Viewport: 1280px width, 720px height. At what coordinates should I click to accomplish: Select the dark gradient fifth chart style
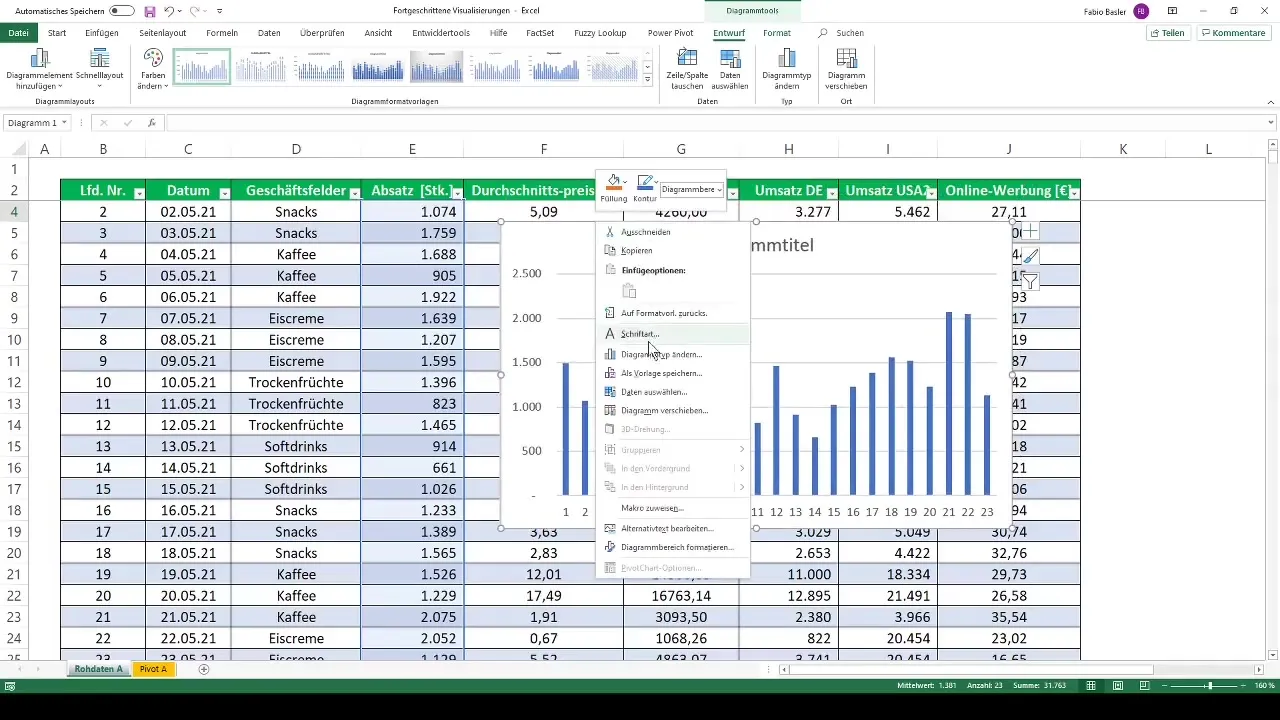[437, 67]
